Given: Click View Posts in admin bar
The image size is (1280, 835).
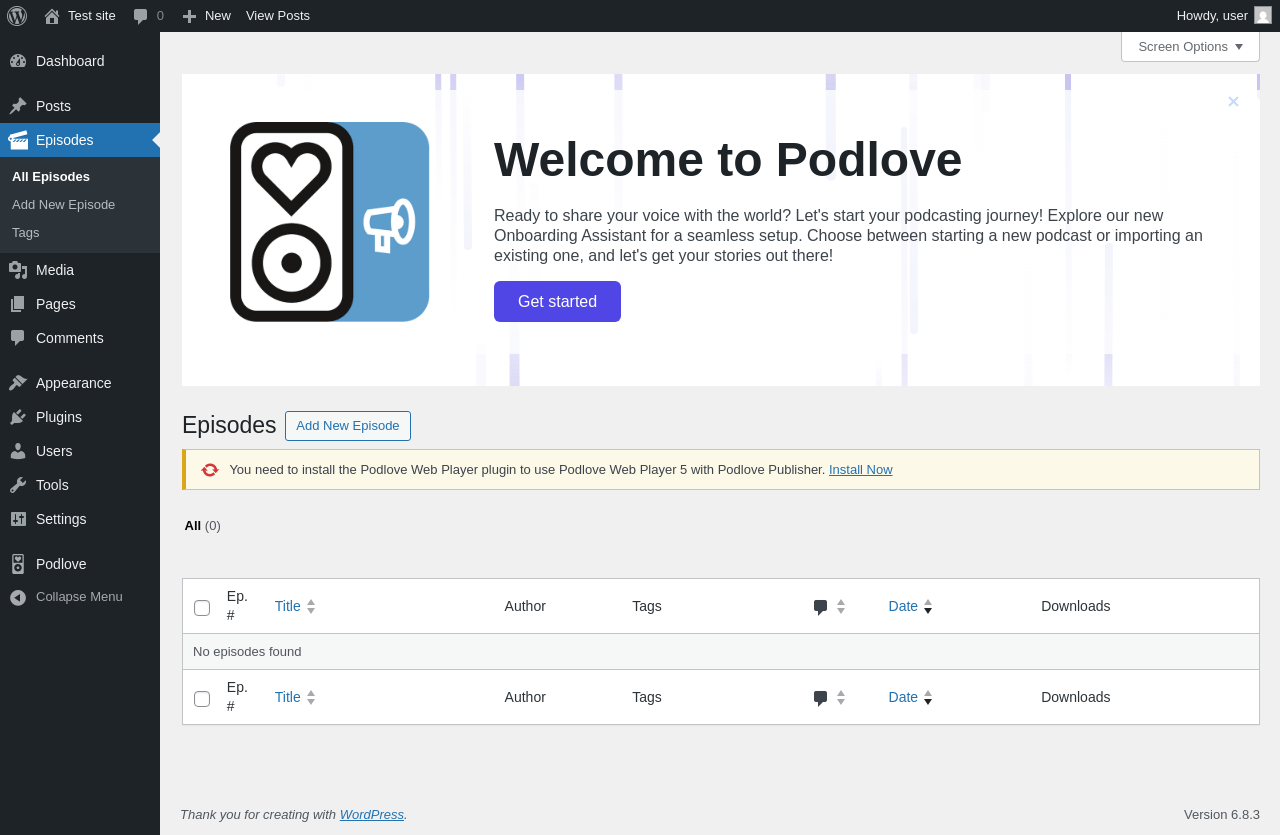Looking at the screenshot, I should (x=278, y=16).
